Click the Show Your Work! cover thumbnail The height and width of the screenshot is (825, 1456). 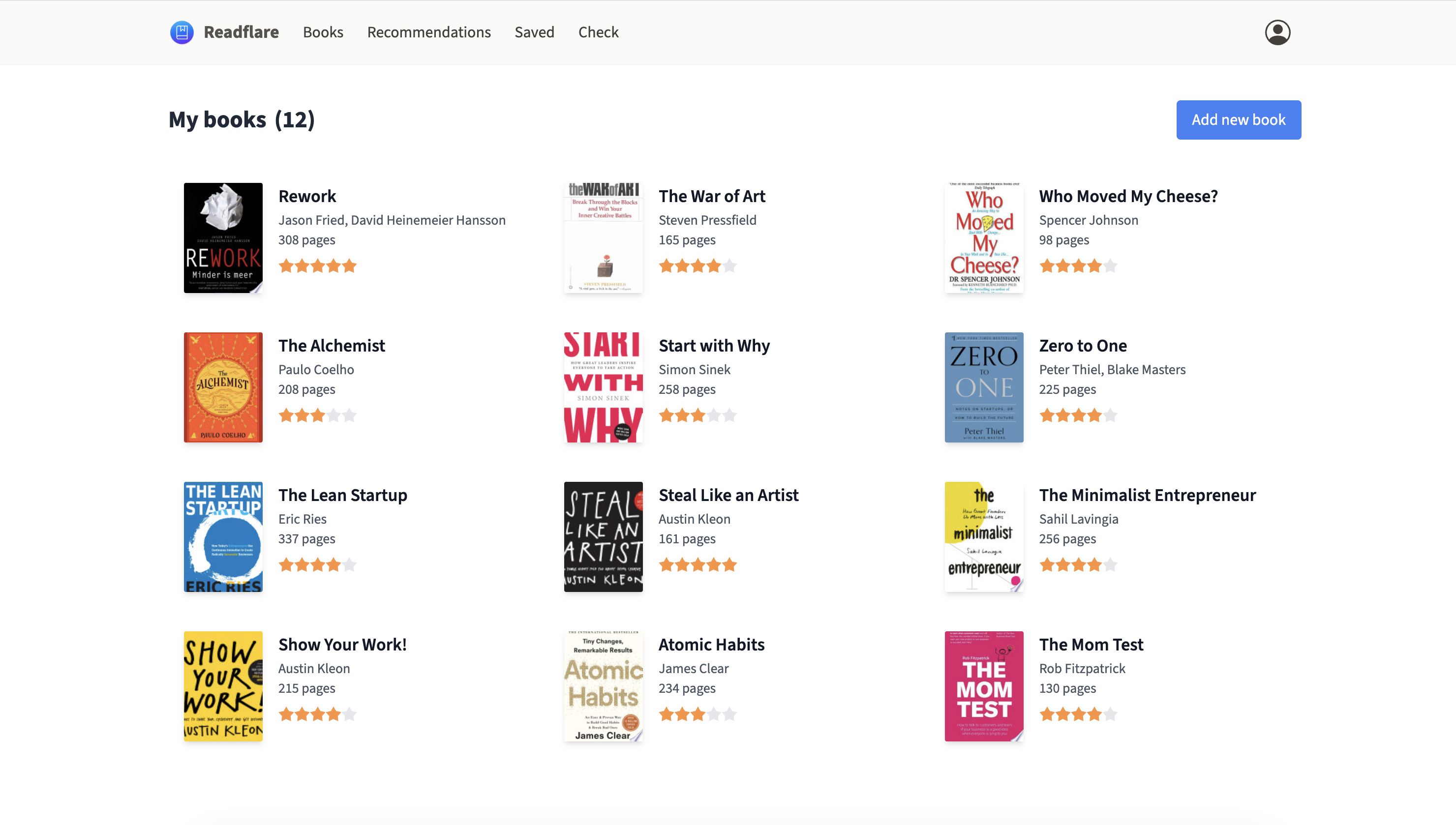pyautogui.click(x=223, y=686)
